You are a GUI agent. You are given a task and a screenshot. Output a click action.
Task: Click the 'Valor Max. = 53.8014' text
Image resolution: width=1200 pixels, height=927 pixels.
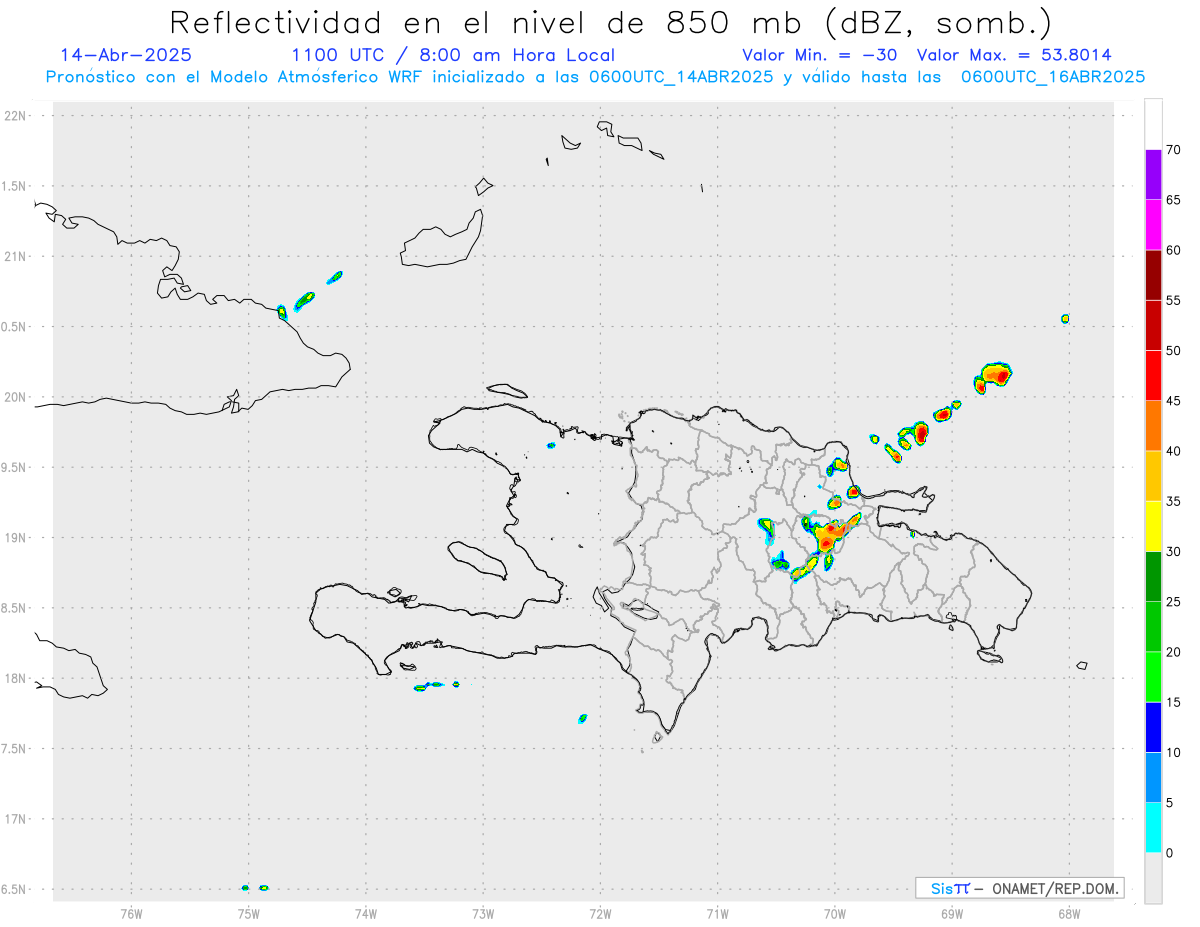[x=1013, y=55]
